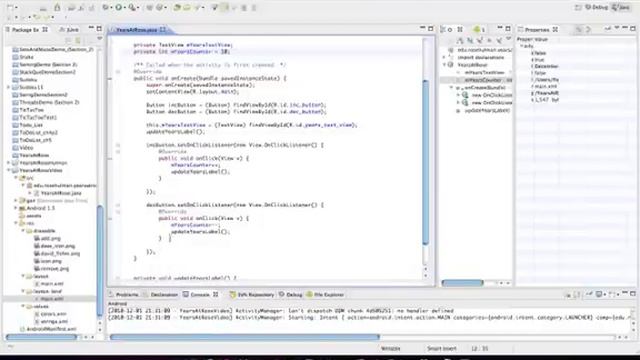Collapse the res folder
Screen dimensions: 640x360
(x=16, y=223)
